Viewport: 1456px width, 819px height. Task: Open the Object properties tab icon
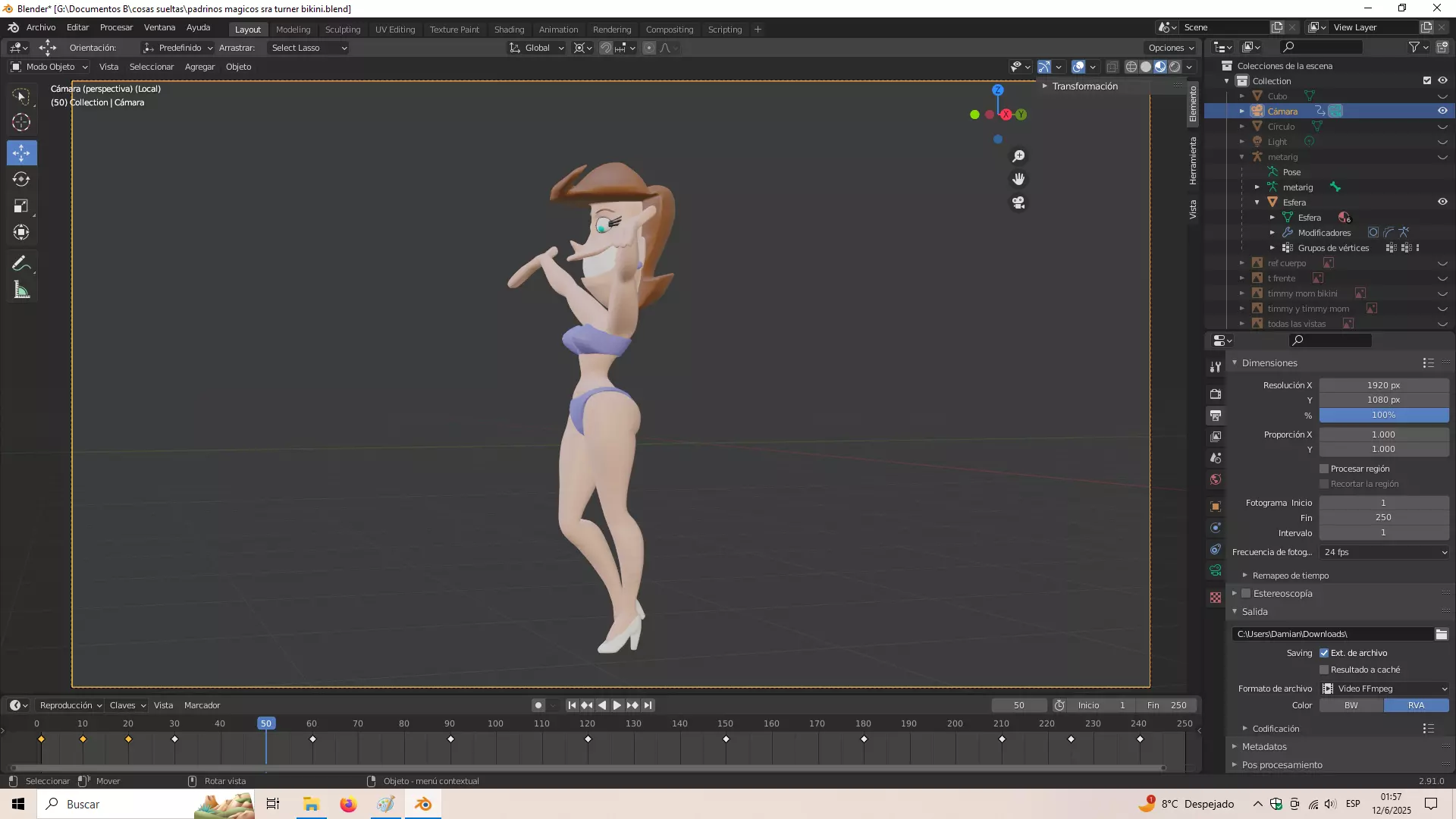tap(1216, 507)
